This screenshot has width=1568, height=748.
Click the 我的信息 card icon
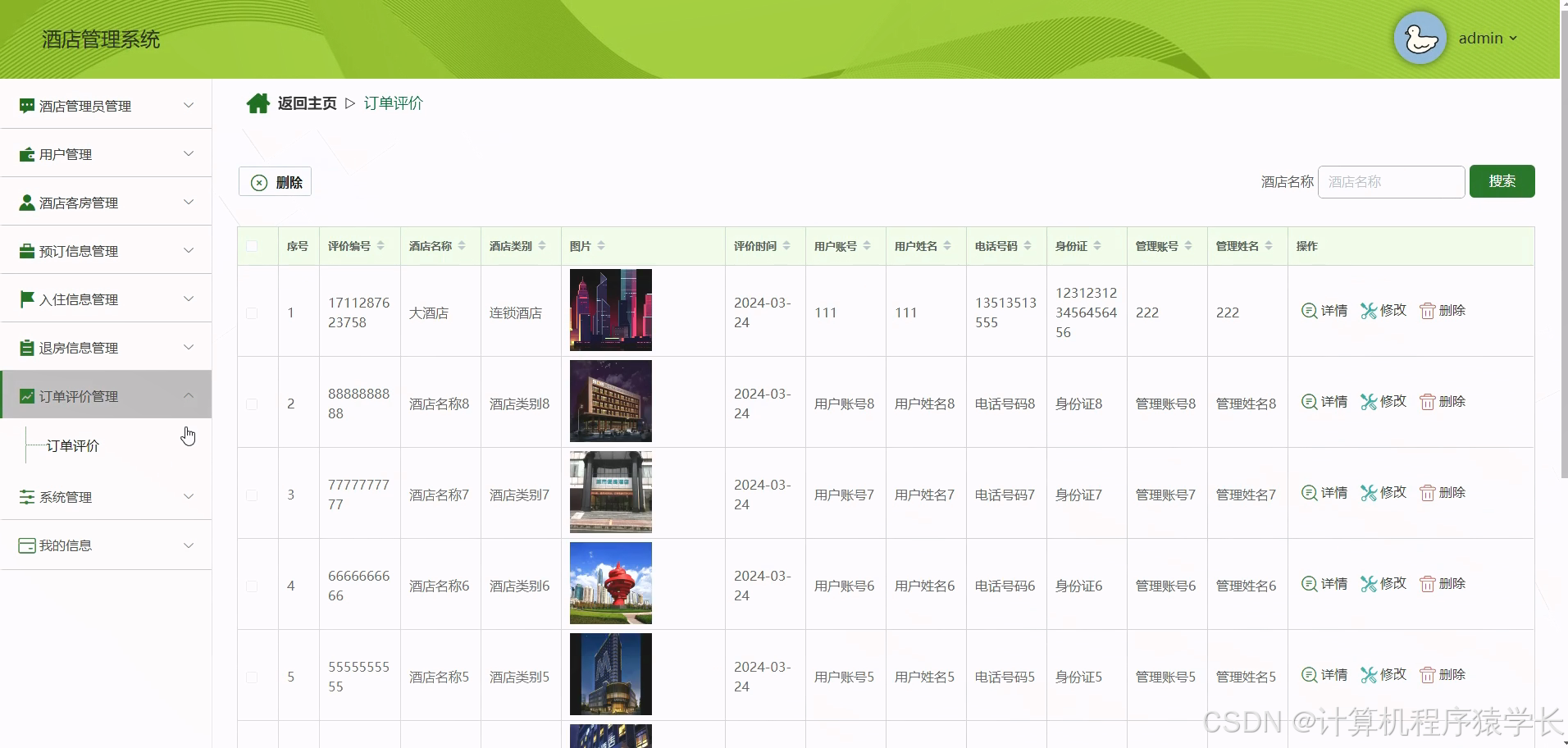pyautogui.click(x=27, y=545)
